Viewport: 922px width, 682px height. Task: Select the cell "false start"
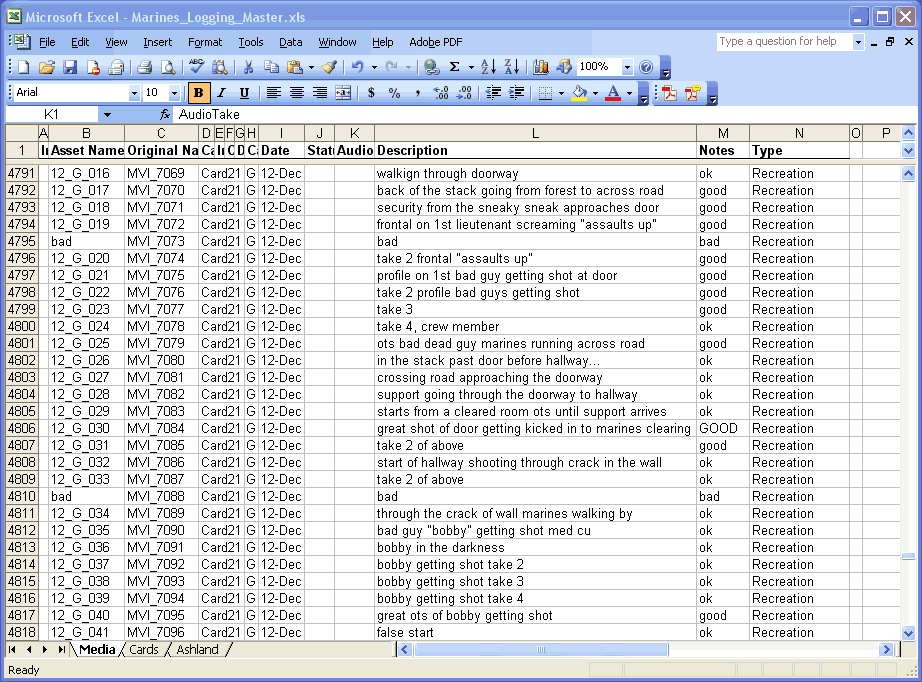(535, 633)
